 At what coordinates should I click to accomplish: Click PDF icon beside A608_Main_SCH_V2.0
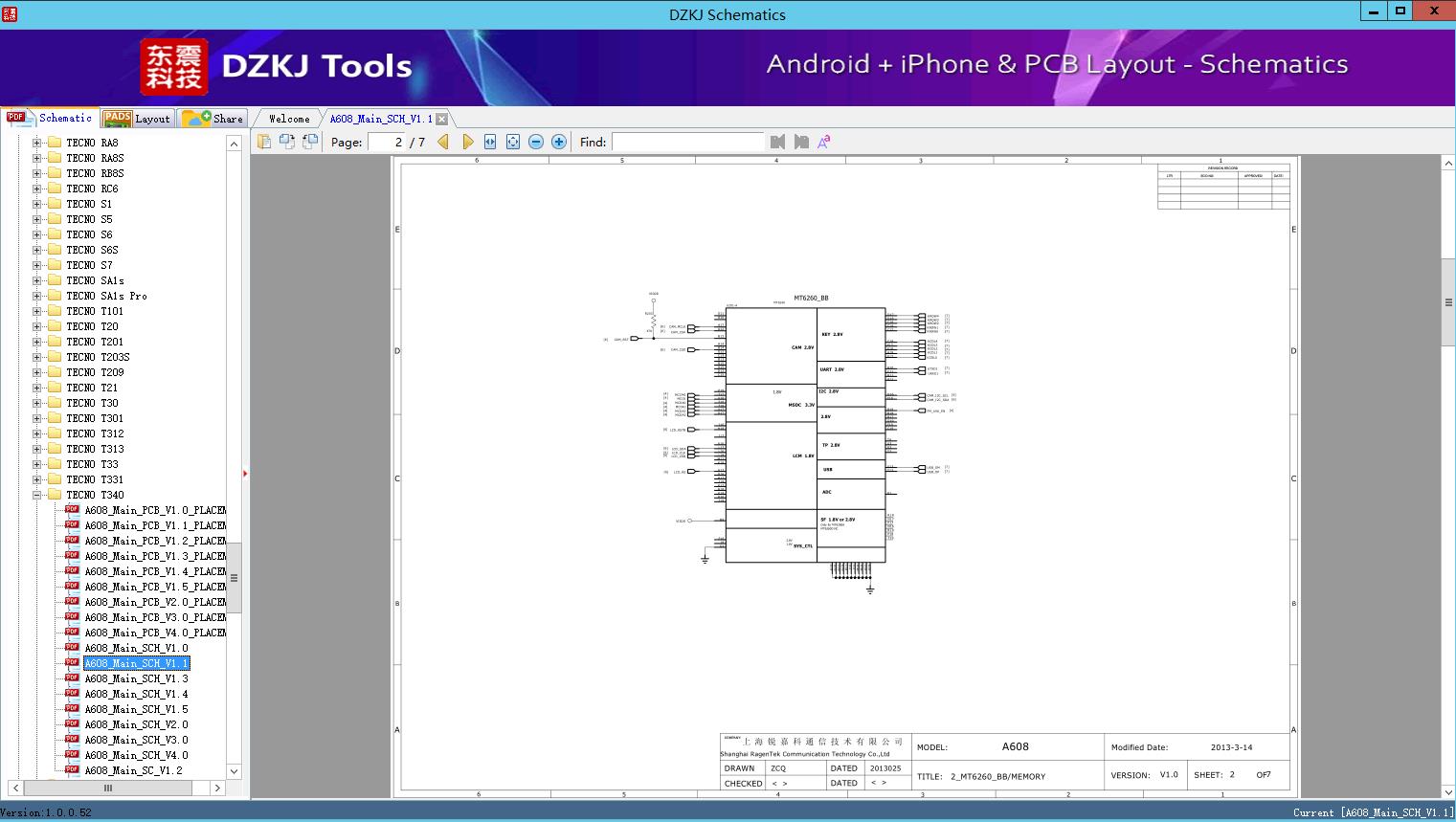[x=72, y=724]
